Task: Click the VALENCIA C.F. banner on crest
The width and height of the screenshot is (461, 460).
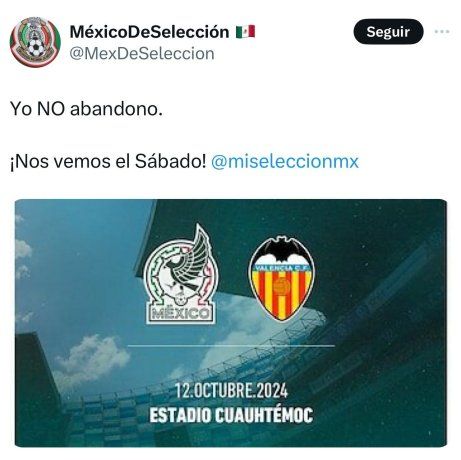Action: (x=282, y=268)
